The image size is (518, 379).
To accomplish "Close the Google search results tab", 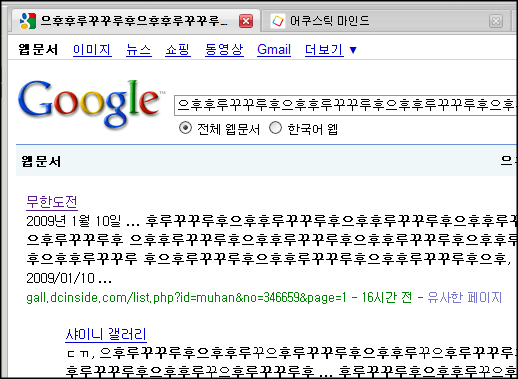I will click(x=246, y=21).
